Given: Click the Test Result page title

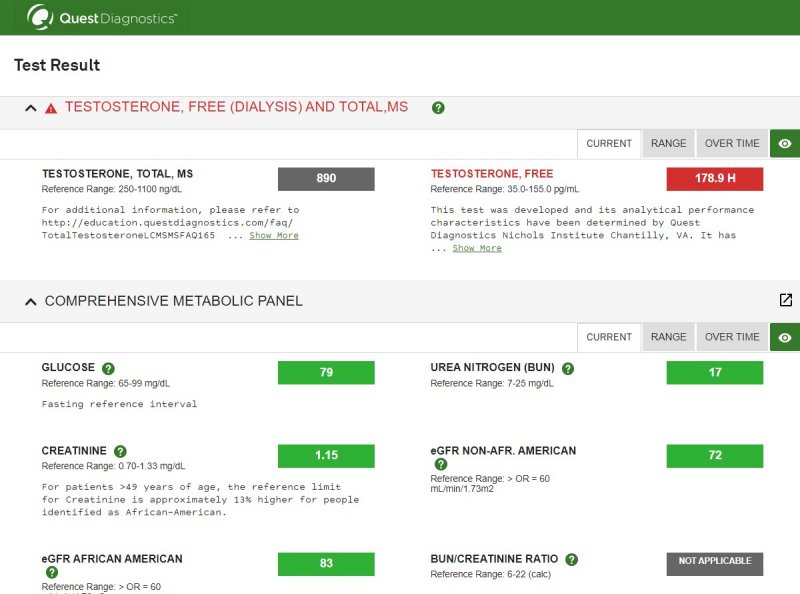Looking at the screenshot, I should 57,65.
